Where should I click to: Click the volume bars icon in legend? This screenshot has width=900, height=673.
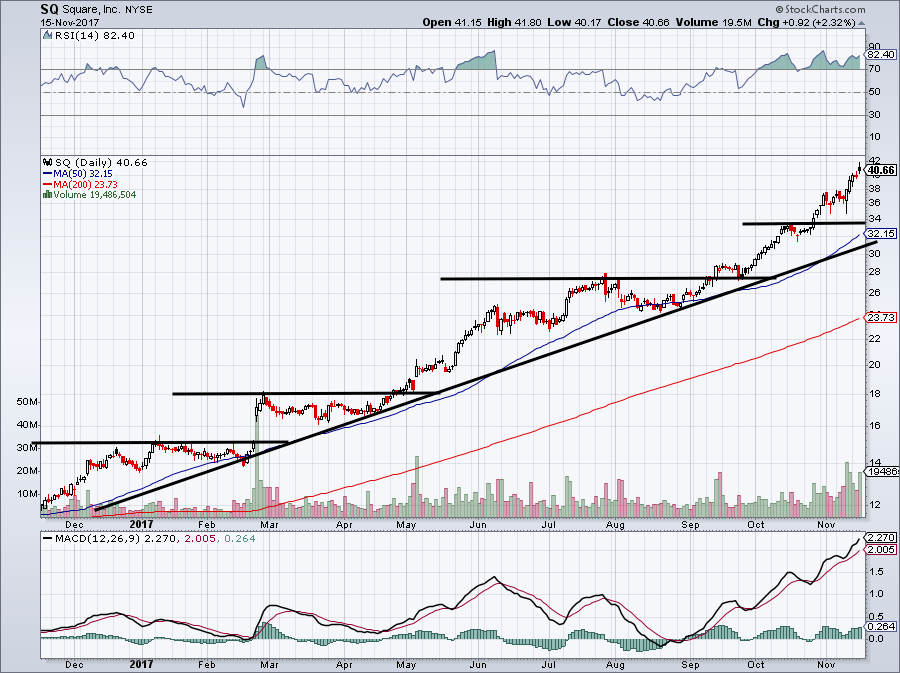click(47, 195)
